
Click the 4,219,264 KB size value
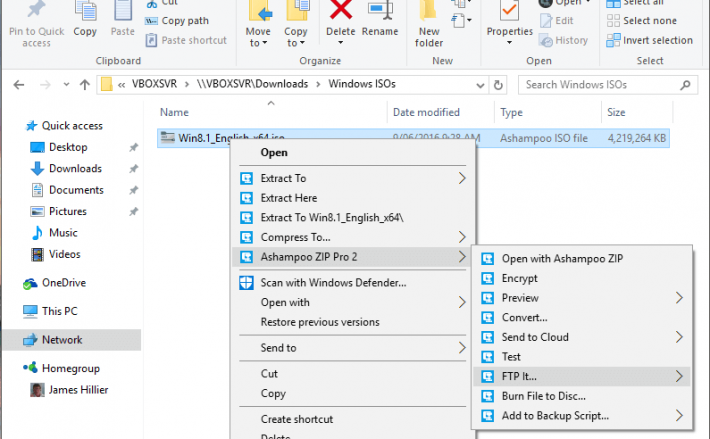[x=636, y=138]
